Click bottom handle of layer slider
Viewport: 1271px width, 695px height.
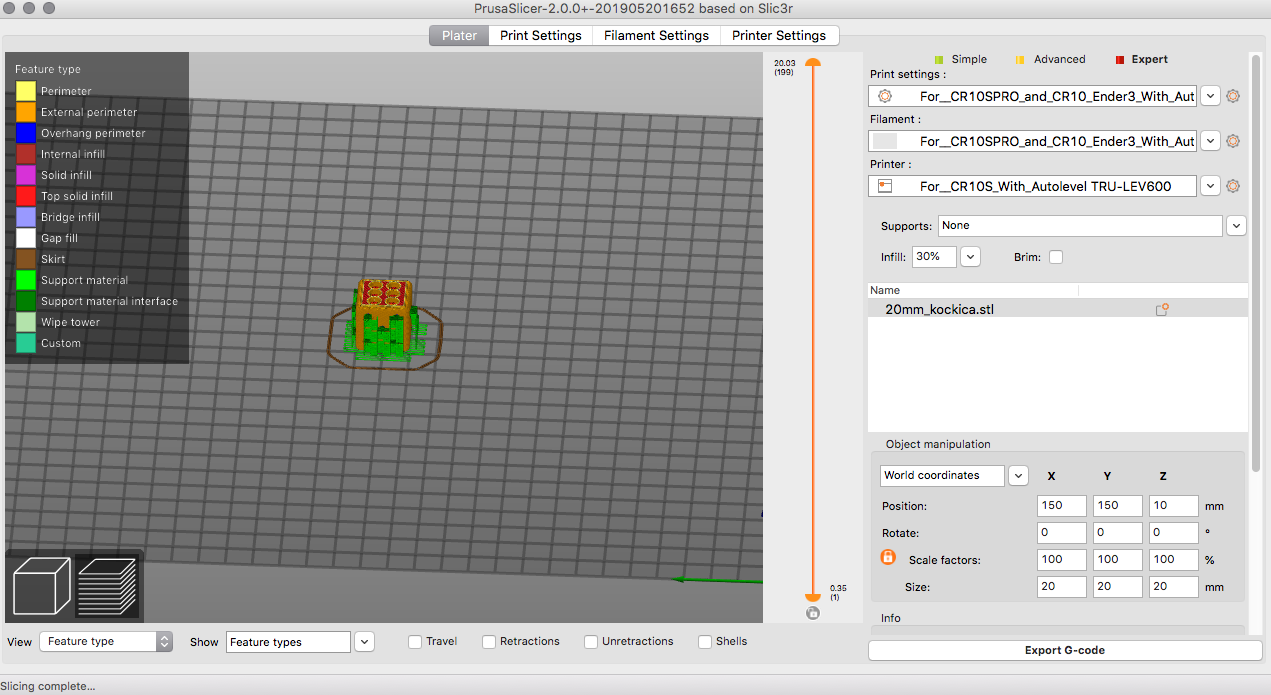point(813,596)
